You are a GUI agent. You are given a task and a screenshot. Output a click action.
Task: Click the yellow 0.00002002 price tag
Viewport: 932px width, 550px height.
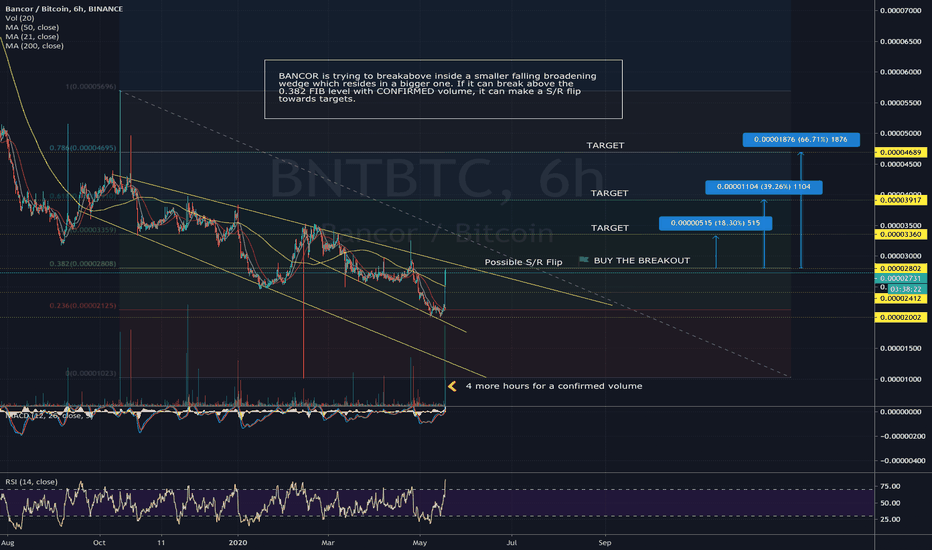tap(900, 318)
